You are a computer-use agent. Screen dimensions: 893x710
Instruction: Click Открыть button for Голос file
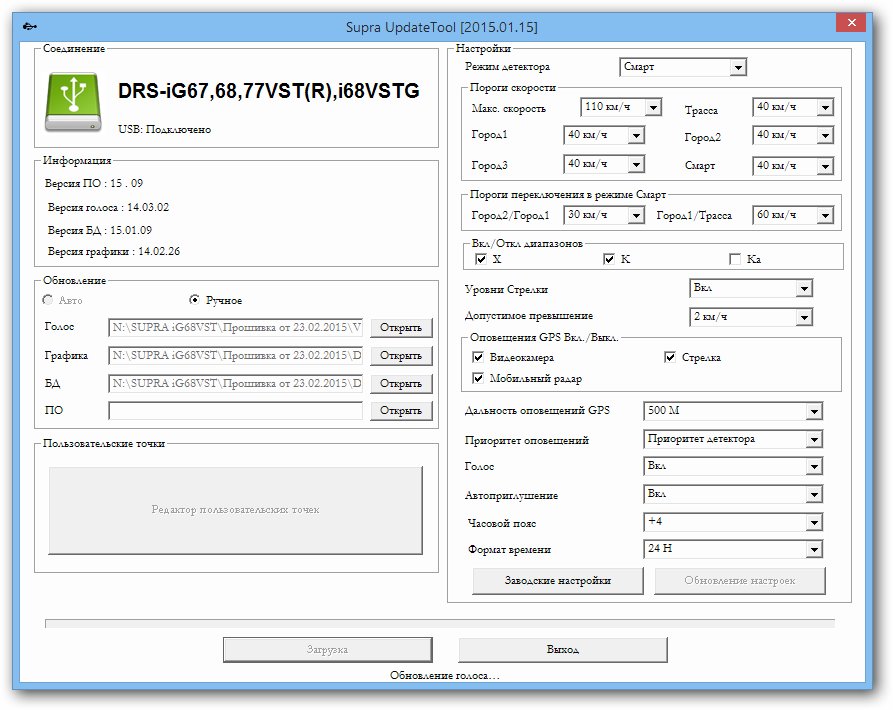point(401,327)
